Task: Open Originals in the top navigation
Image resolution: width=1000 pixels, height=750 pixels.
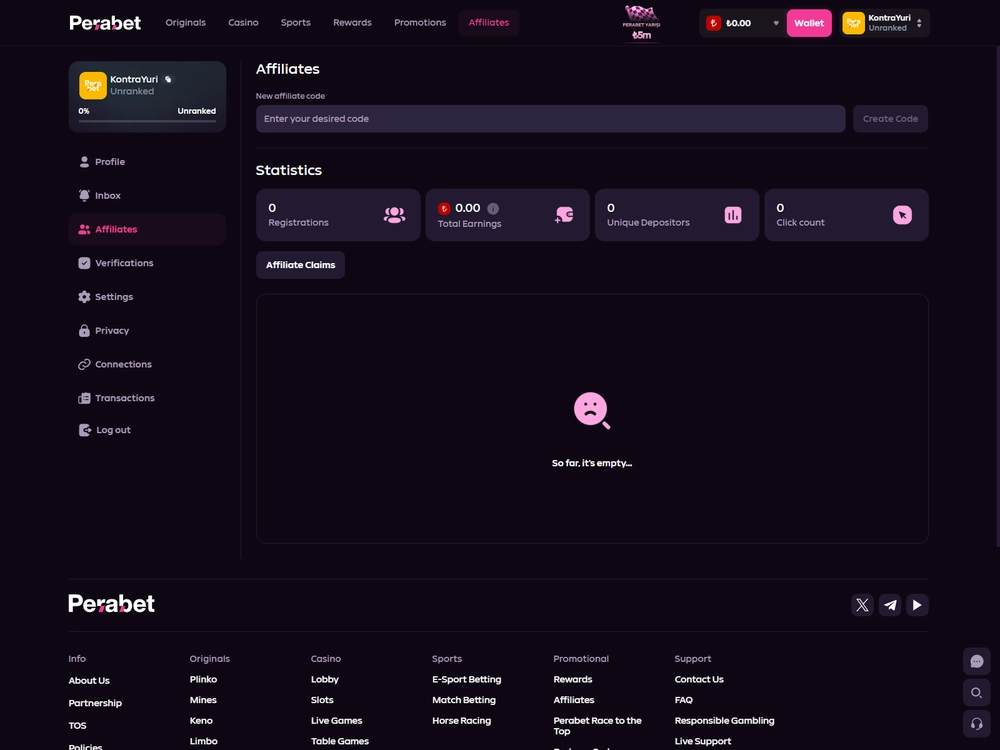Action: (x=186, y=22)
